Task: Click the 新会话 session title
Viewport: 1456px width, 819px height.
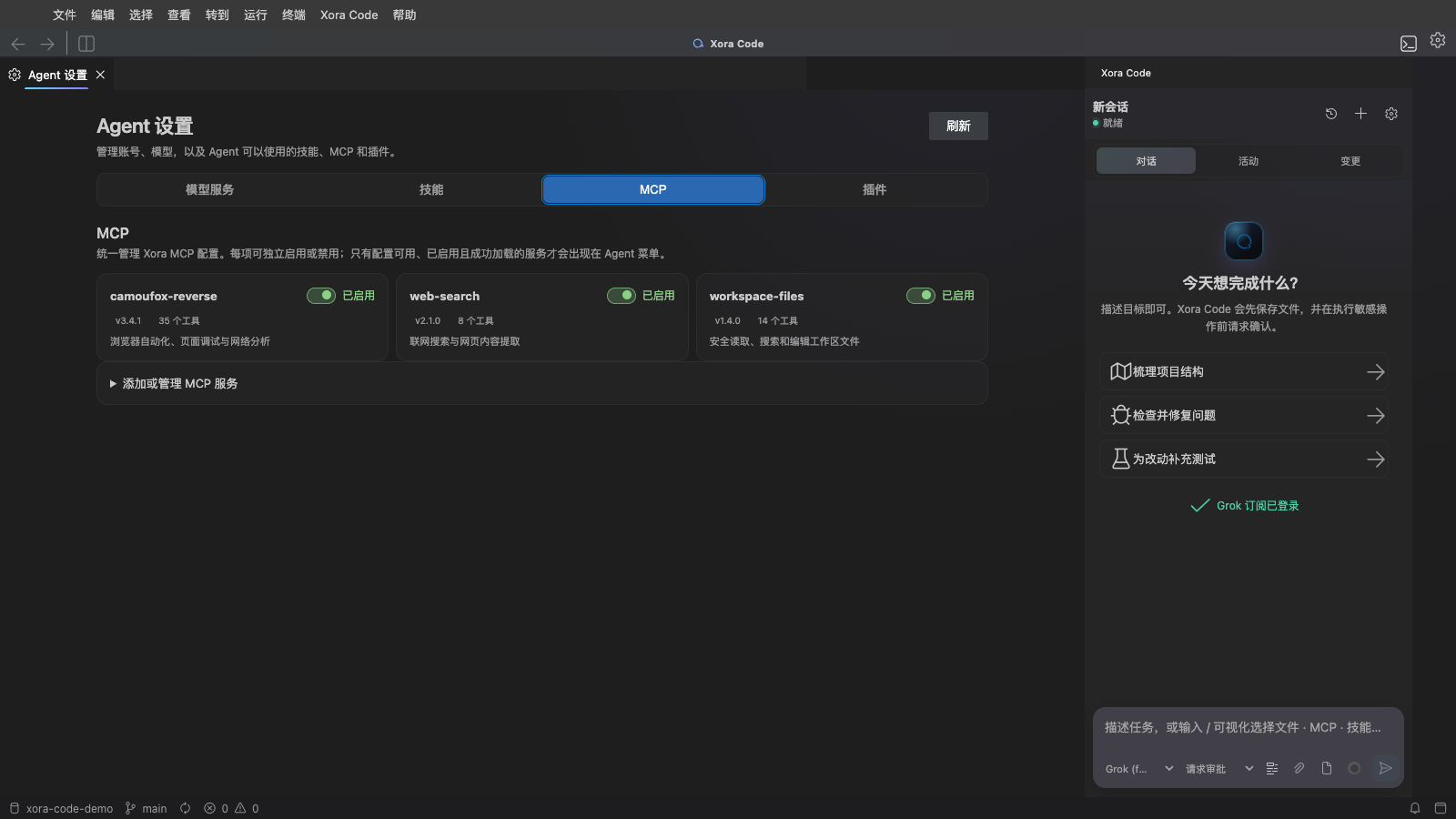Action: (x=1110, y=106)
